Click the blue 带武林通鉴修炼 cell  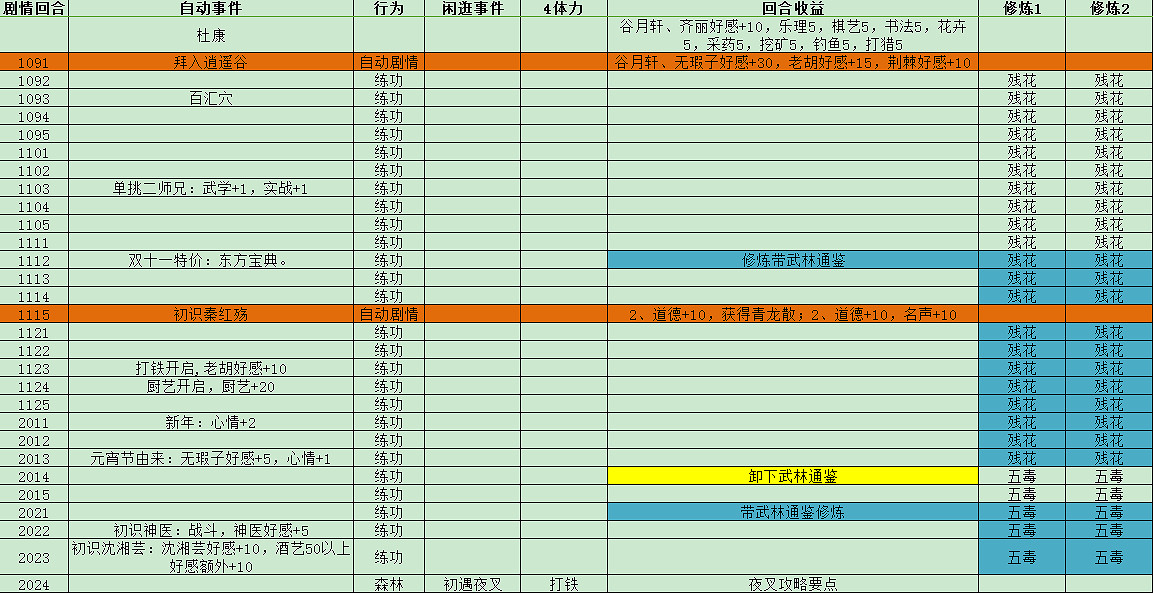793,513
